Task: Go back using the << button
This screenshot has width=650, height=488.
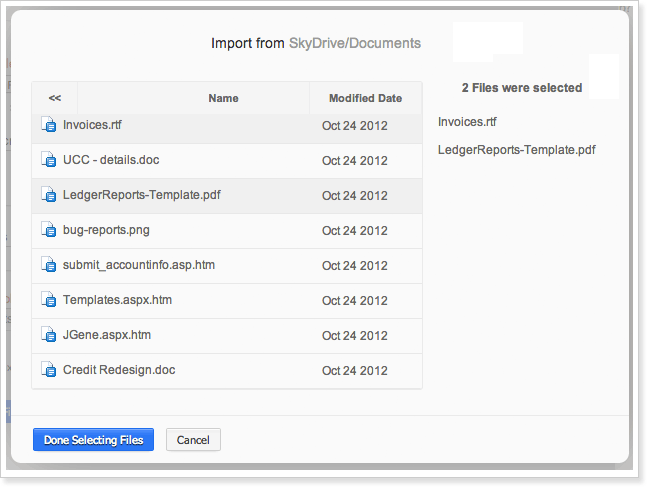Action: (55, 98)
